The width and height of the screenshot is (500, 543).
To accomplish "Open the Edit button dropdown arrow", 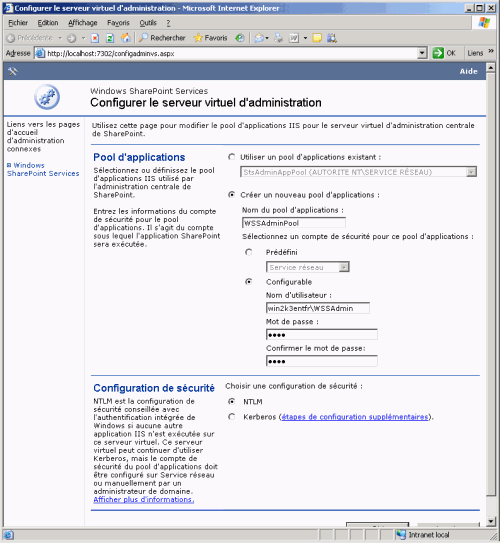I will pos(305,38).
